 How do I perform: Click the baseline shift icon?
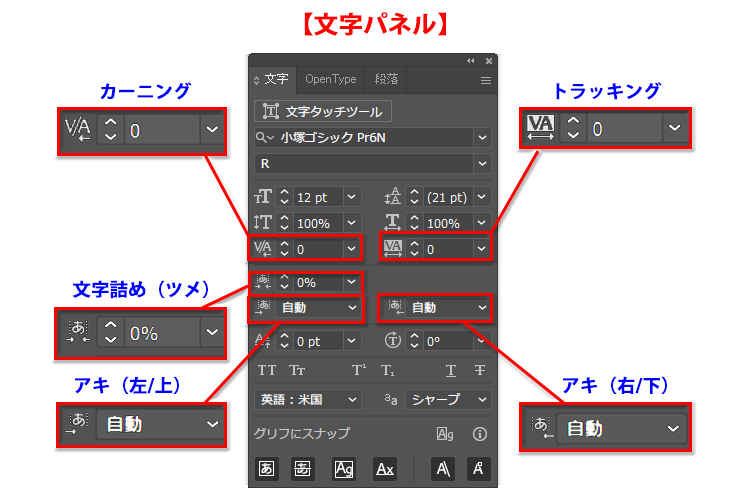pyautogui.click(x=263, y=341)
